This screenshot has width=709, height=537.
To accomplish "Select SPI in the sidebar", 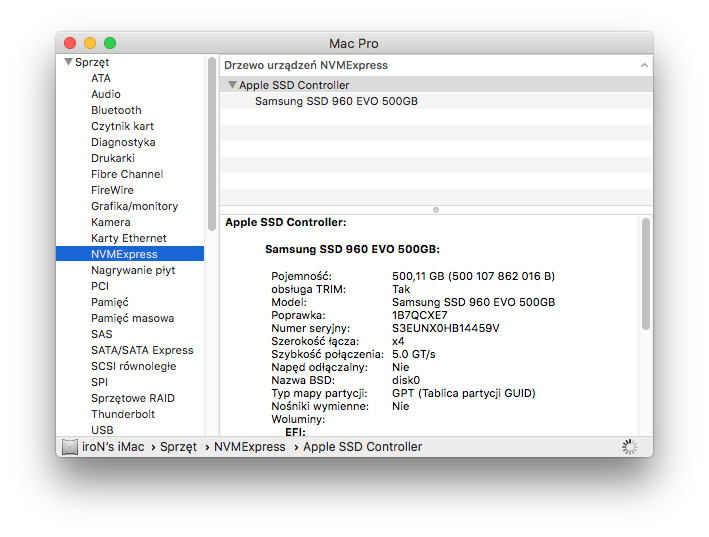I will [99, 382].
